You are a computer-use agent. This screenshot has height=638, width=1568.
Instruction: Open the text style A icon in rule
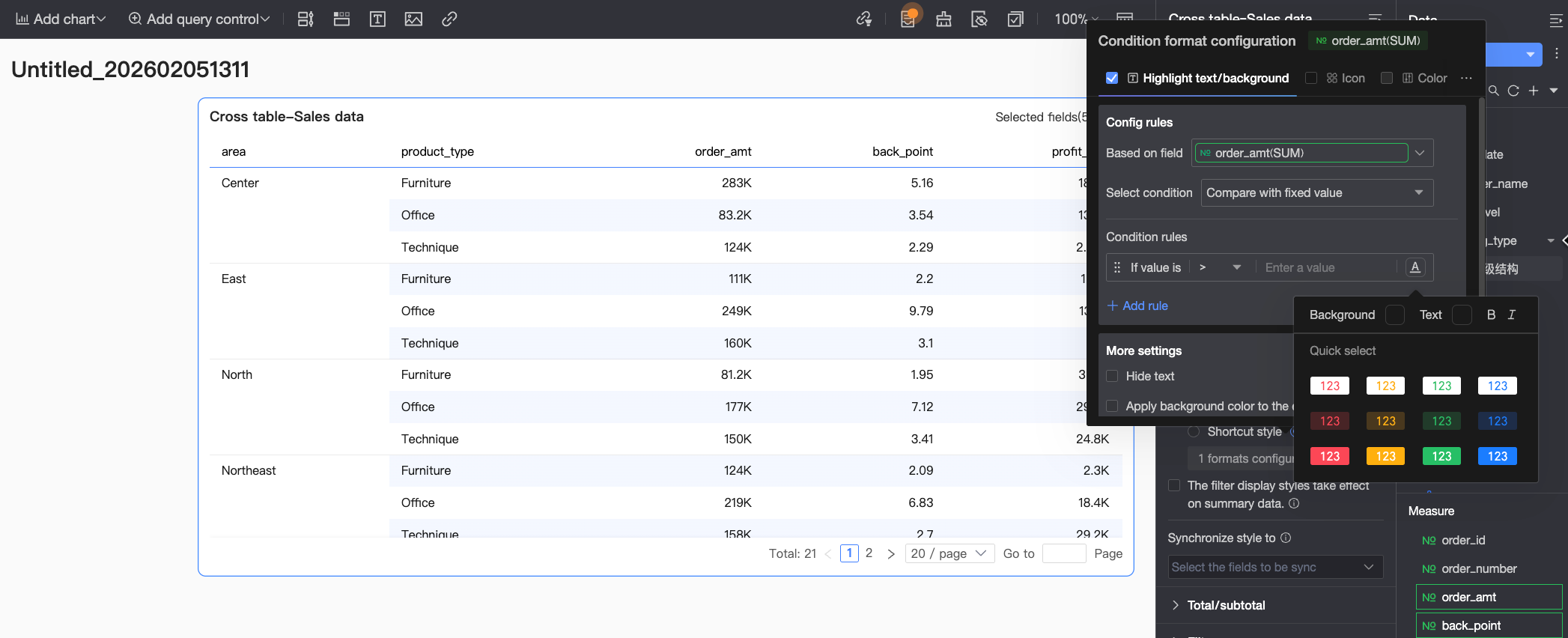(x=1414, y=267)
